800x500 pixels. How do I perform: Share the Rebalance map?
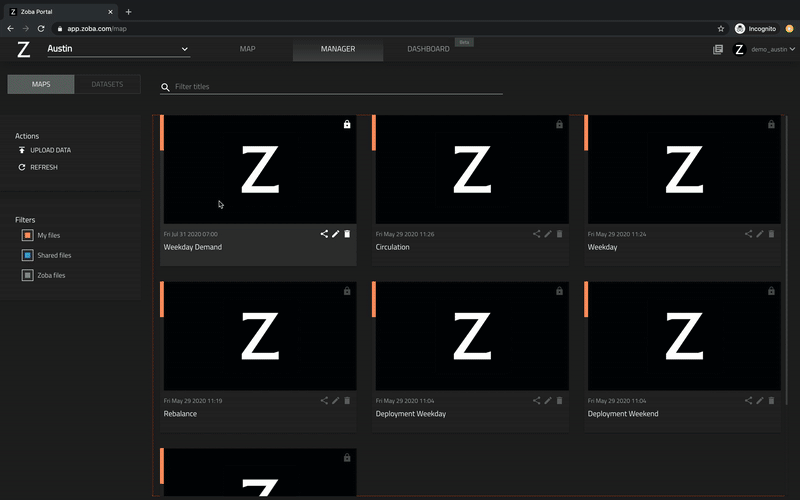[324, 401]
